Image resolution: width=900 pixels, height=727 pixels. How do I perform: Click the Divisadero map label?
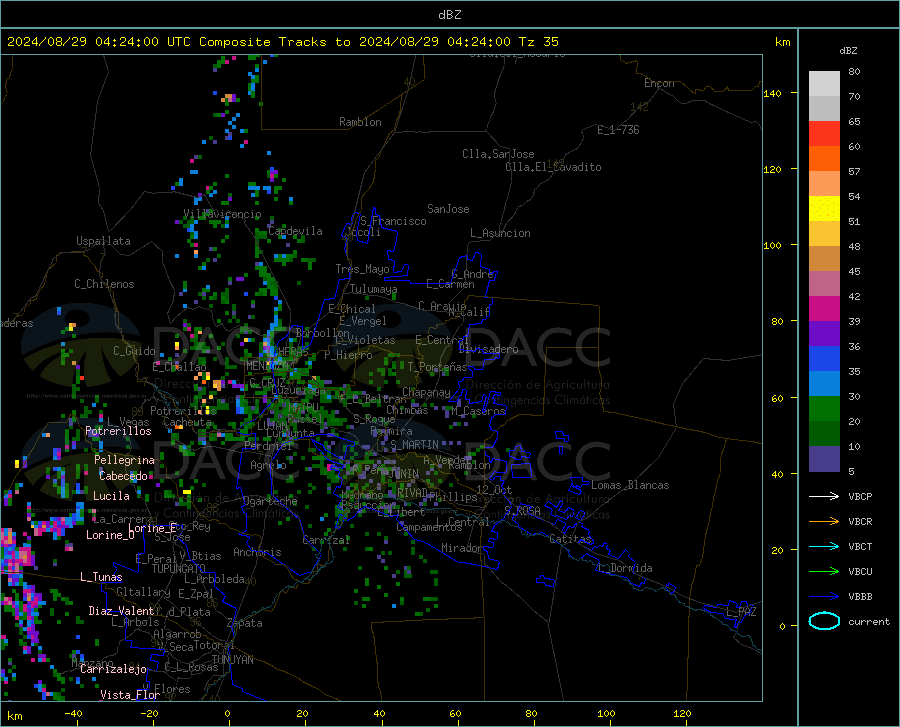point(488,349)
